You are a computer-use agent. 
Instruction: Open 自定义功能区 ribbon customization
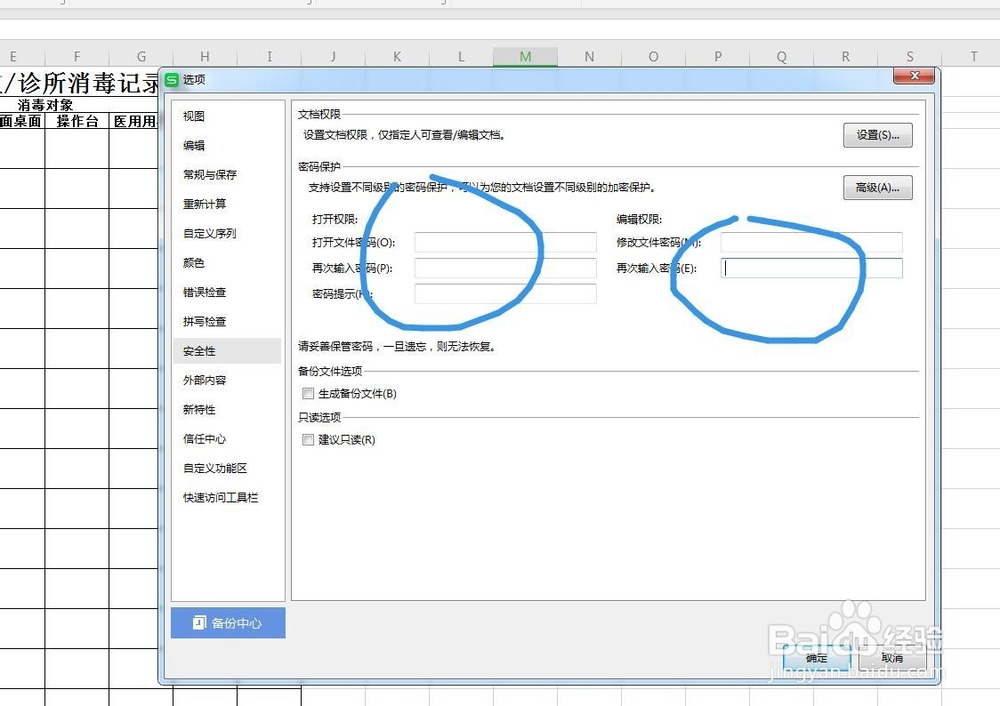click(x=214, y=467)
